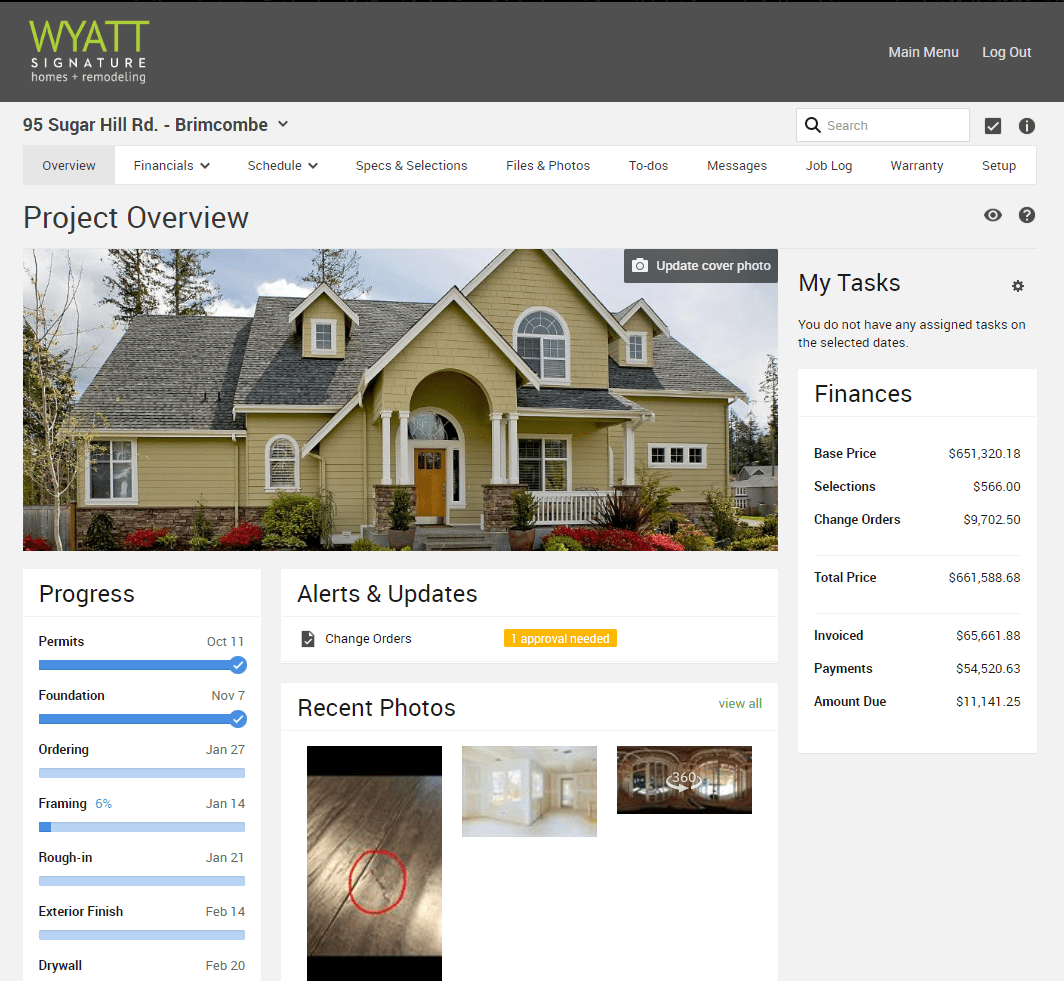
Task: Expand the Financials dropdown menu
Action: tap(171, 165)
